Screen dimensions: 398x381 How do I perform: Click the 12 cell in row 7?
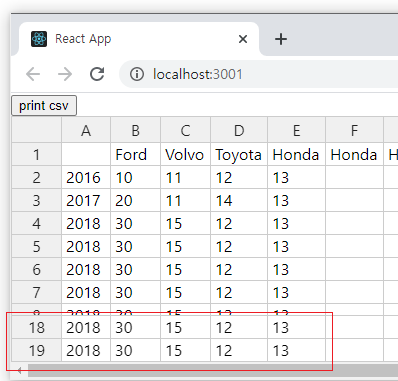[239, 292]
